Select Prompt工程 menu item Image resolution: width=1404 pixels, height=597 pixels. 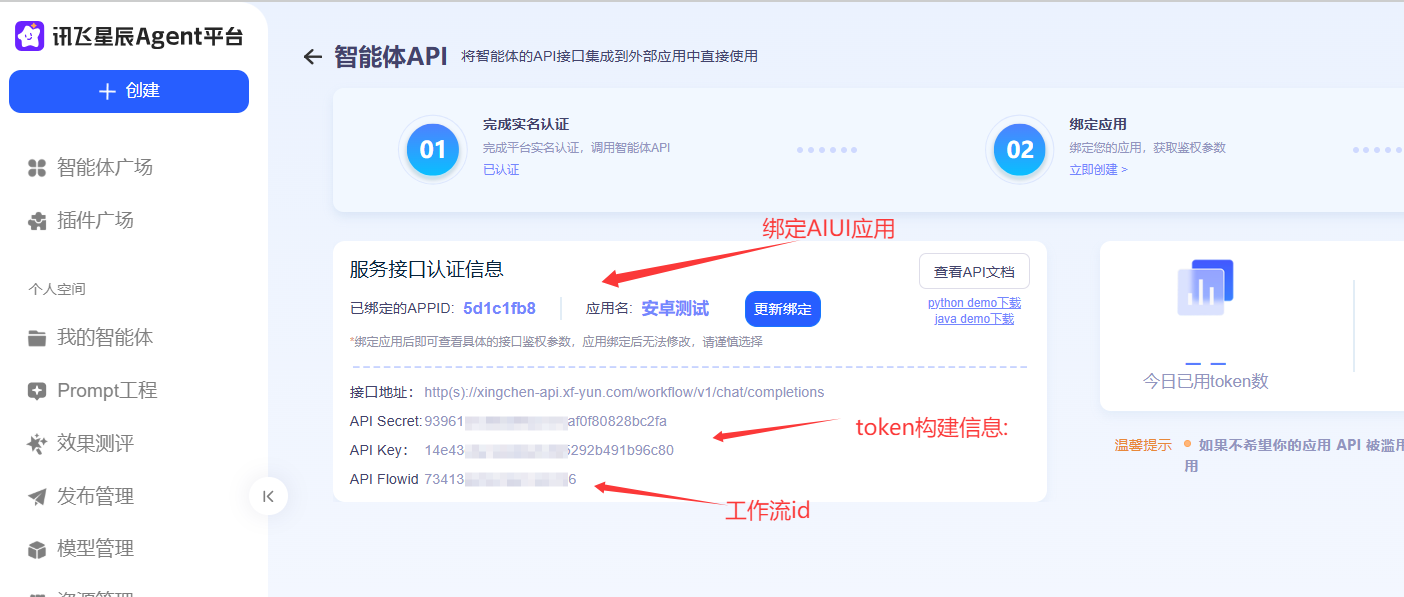[x=107, y=391]
